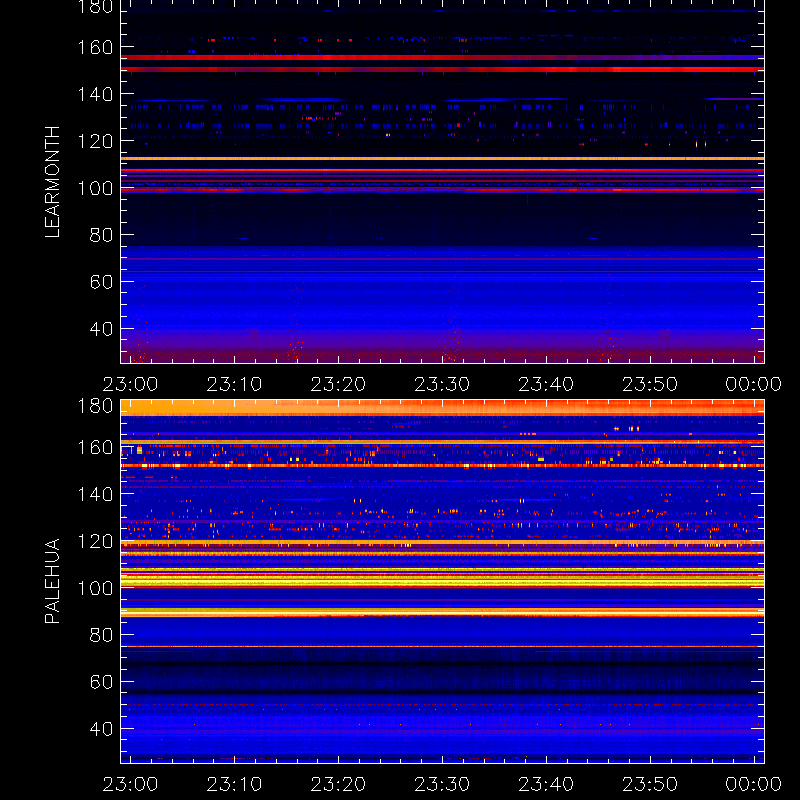Click the 160 label on the Palehua axis
This screenshot has width=800, height=800.
pos(95,447)
